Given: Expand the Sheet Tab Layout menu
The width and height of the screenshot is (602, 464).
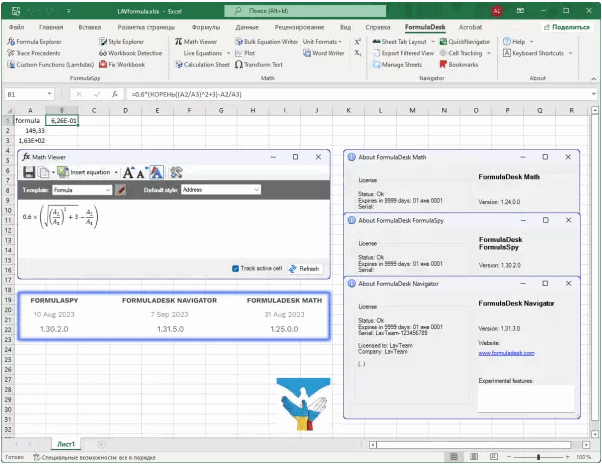Looking at the screenshot, I should (433, 41).
